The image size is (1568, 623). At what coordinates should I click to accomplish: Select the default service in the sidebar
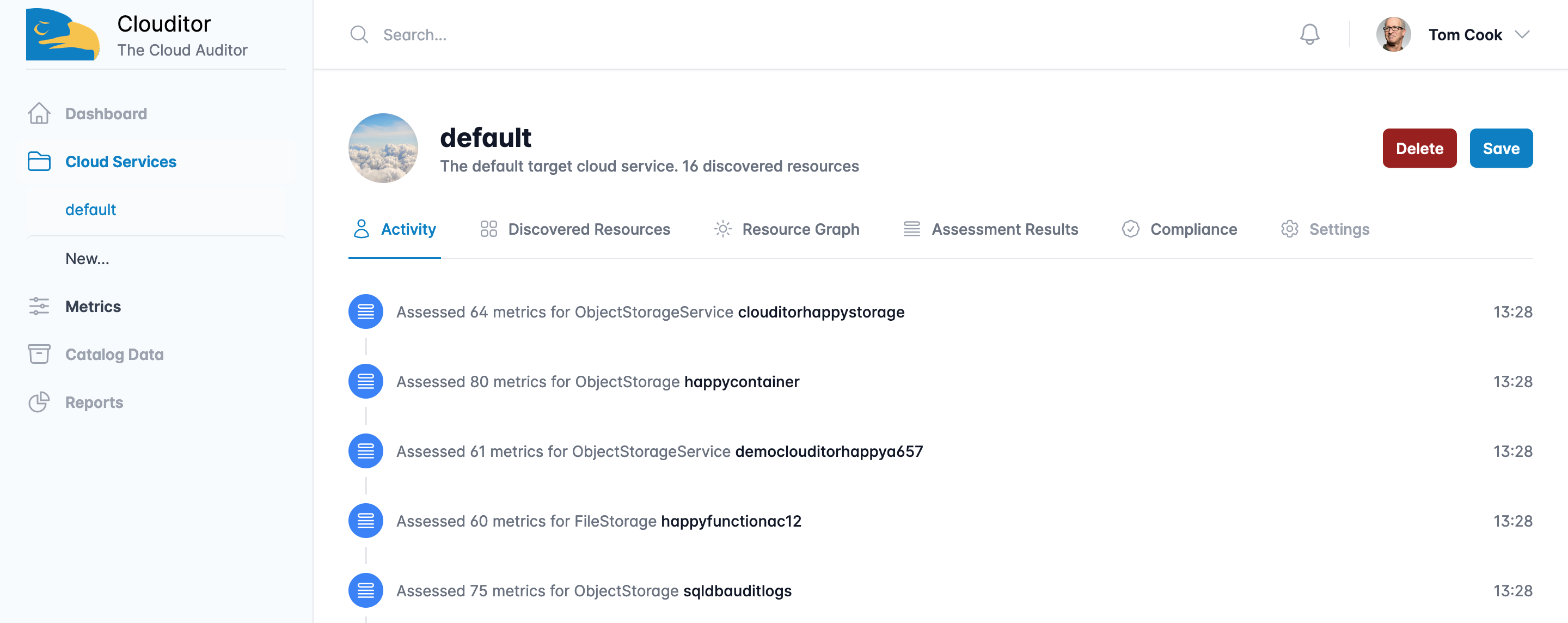156,210
